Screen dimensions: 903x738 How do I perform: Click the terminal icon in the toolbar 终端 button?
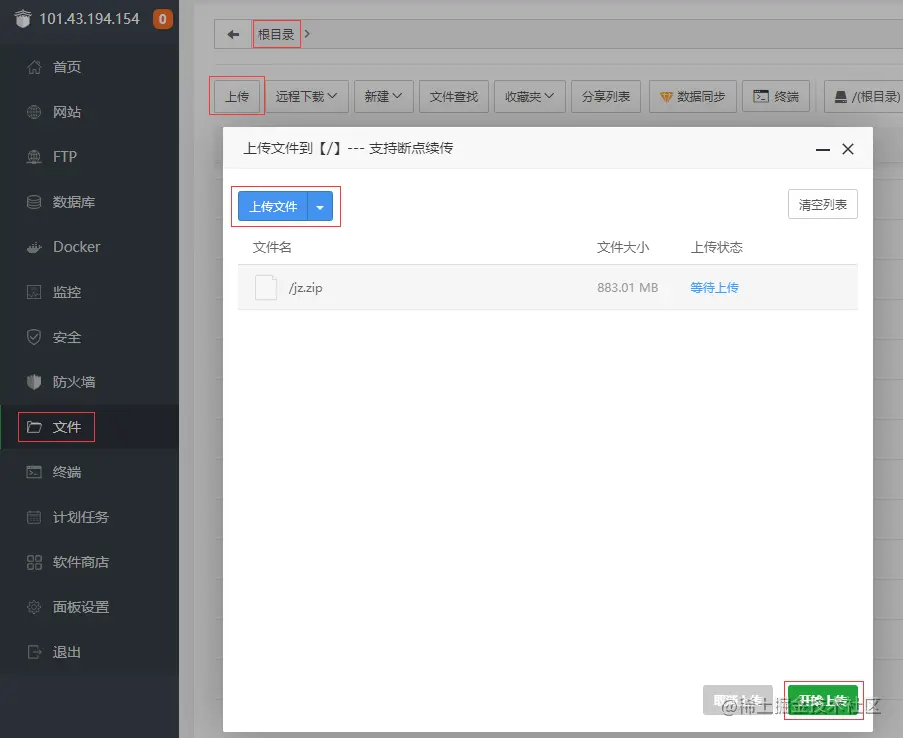tap(761, 96)
